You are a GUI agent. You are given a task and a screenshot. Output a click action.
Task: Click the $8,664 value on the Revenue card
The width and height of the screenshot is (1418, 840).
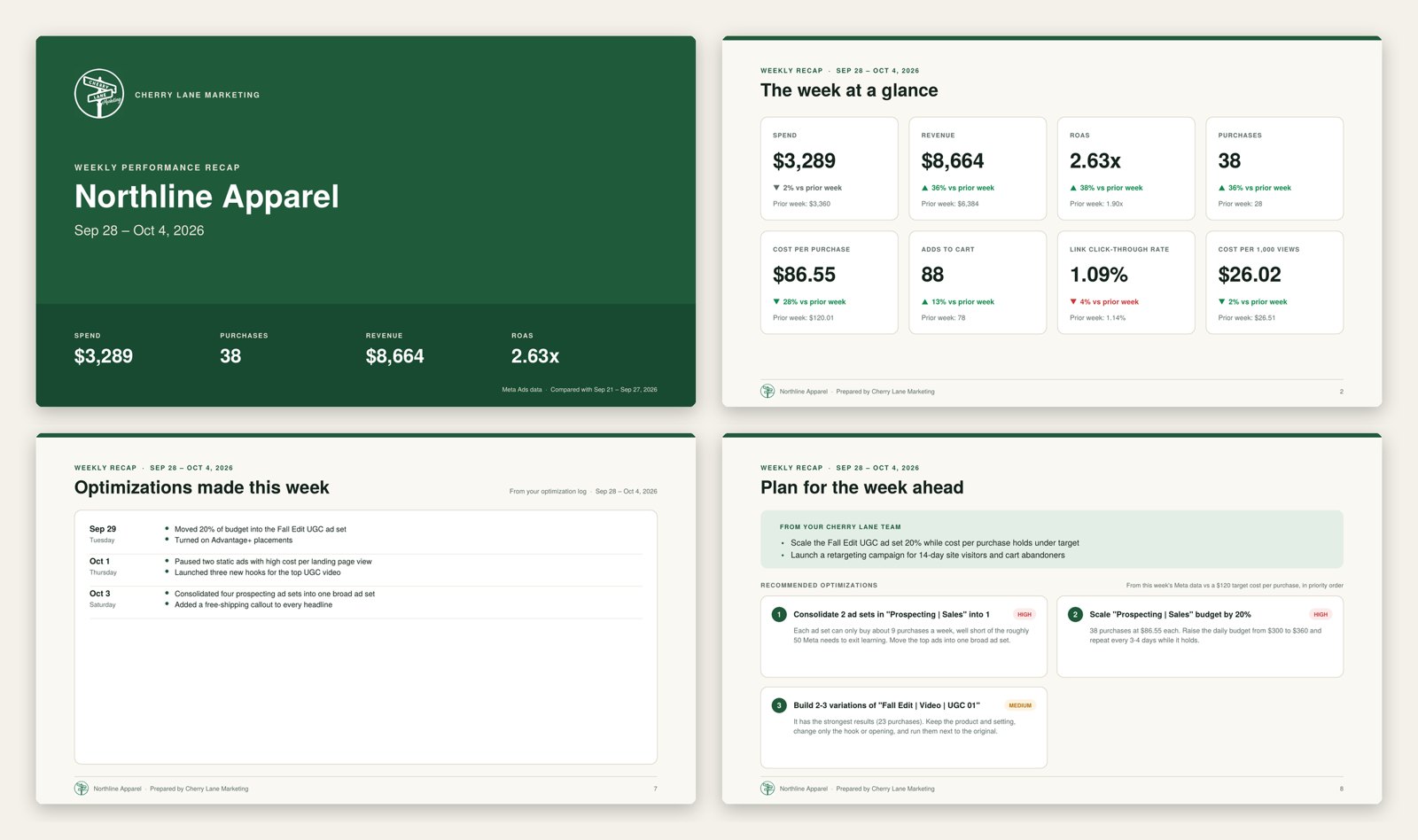coord(953,161)
